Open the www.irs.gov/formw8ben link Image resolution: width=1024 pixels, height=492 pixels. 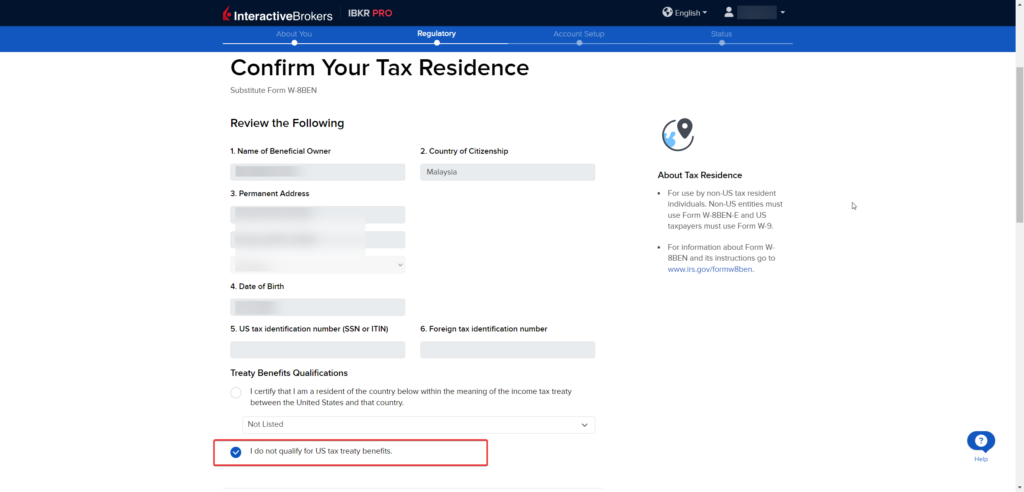(710, 270)
